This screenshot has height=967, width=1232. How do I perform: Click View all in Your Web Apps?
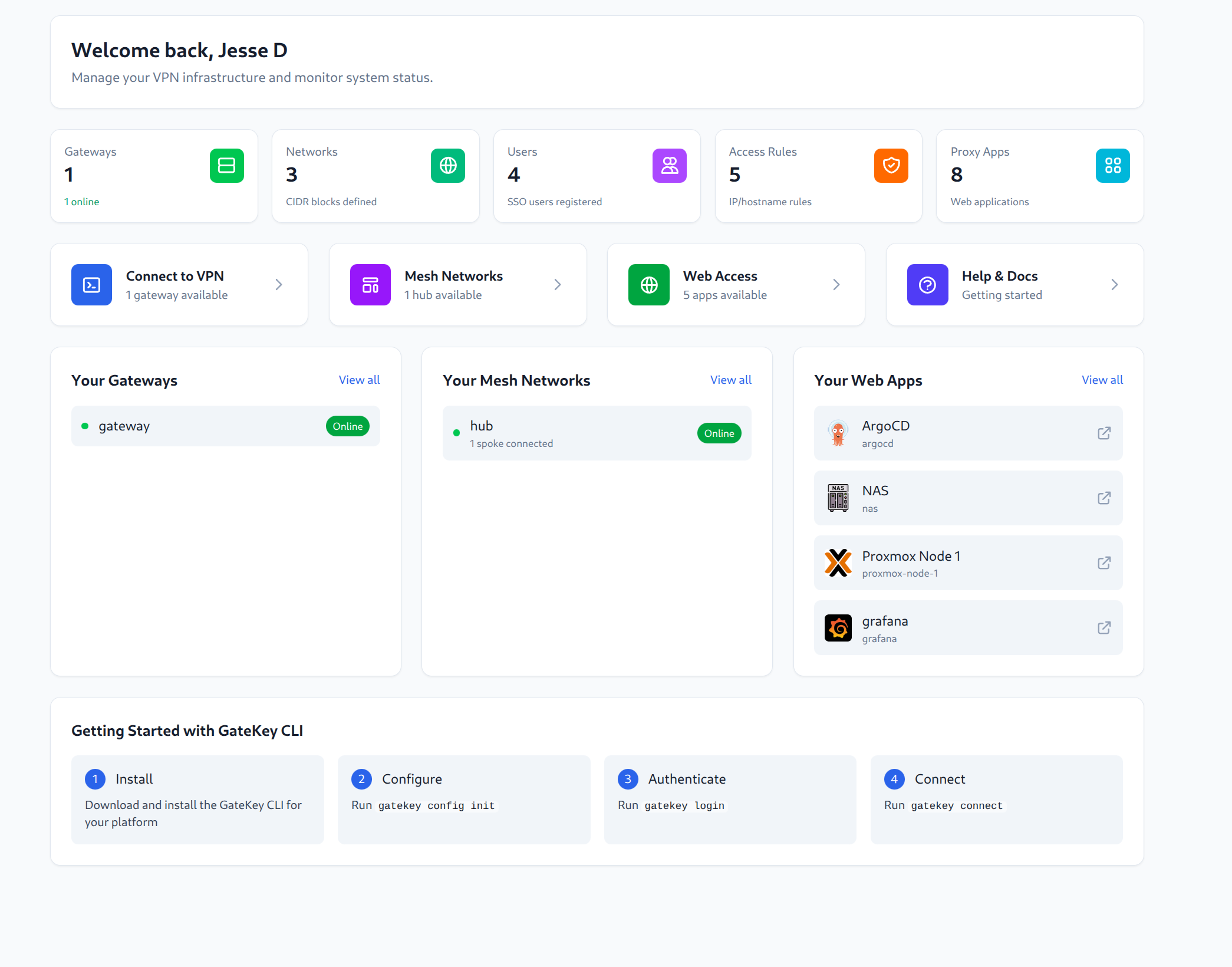pyautogui.click(x=1102, y=380)
